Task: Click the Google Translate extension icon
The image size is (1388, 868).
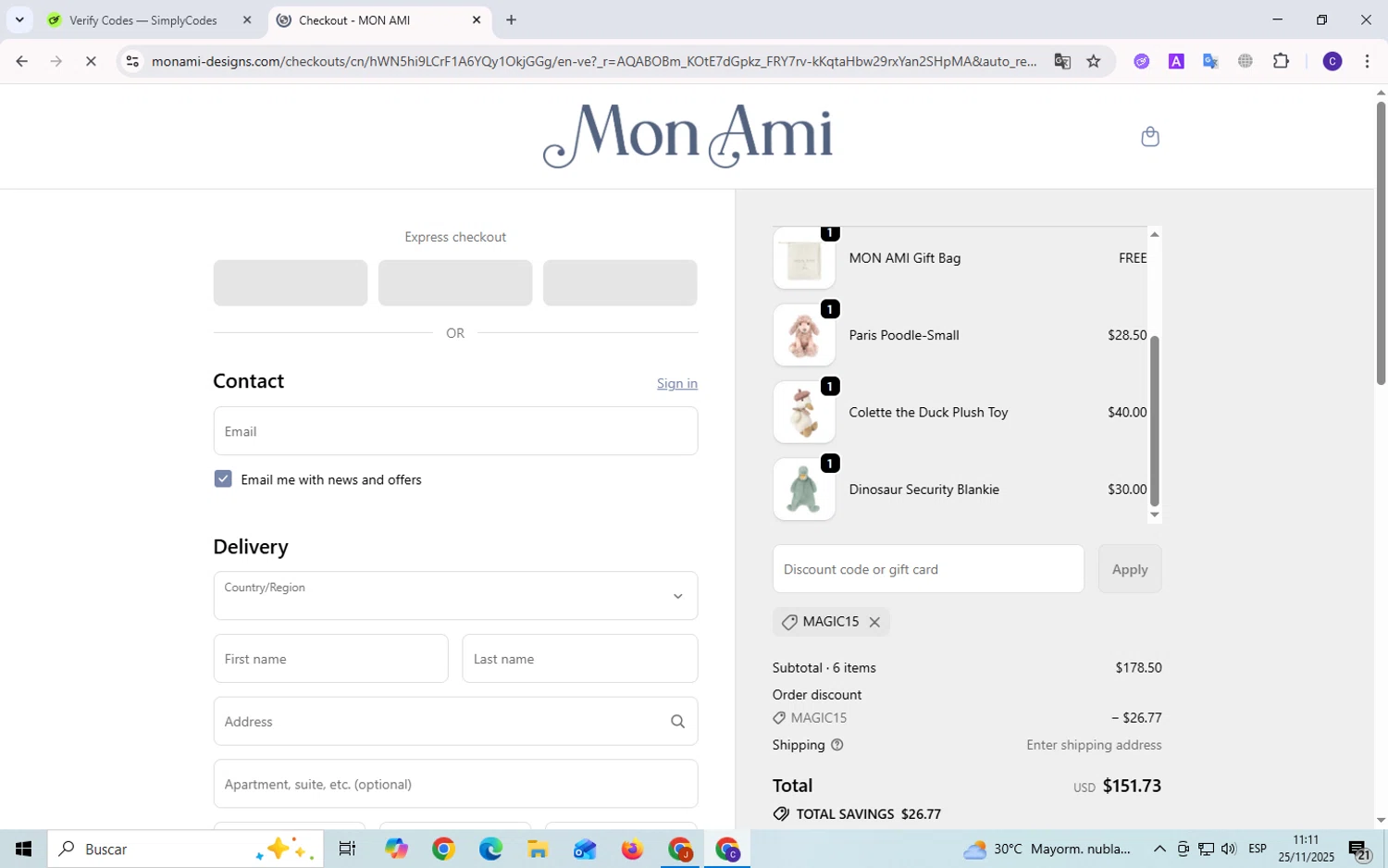Action: click(1210, 61)
